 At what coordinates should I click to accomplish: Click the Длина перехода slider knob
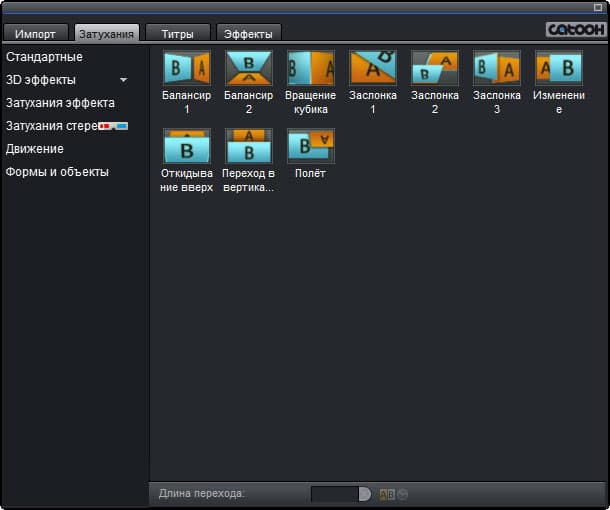365,494
